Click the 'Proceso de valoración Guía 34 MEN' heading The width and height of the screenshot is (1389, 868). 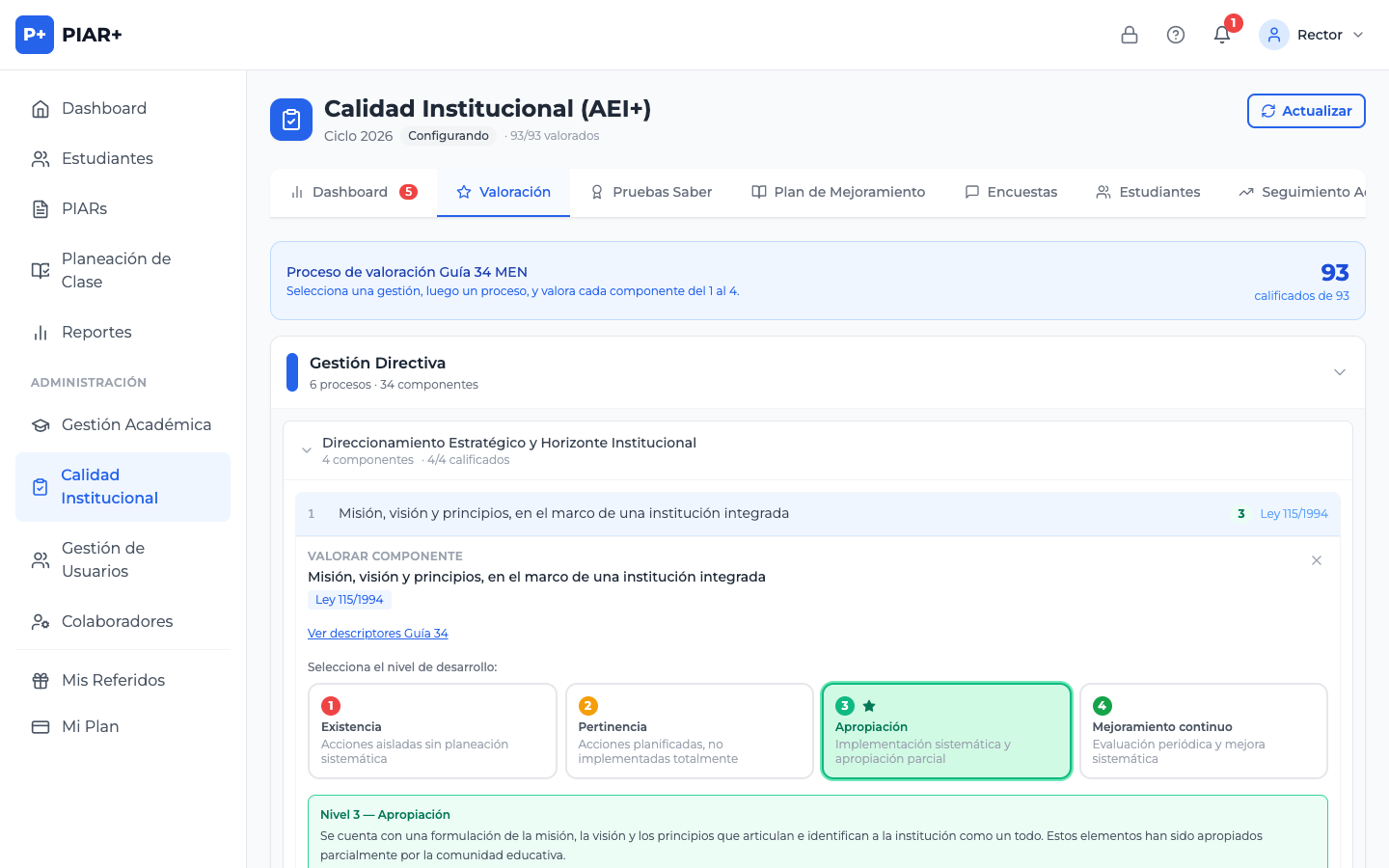(407, 272)
